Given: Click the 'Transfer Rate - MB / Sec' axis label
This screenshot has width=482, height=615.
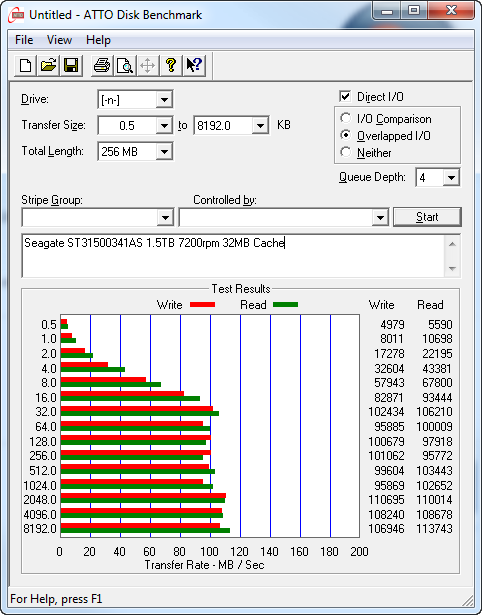Looking at the screenshot, I should [x=204, y=565].
